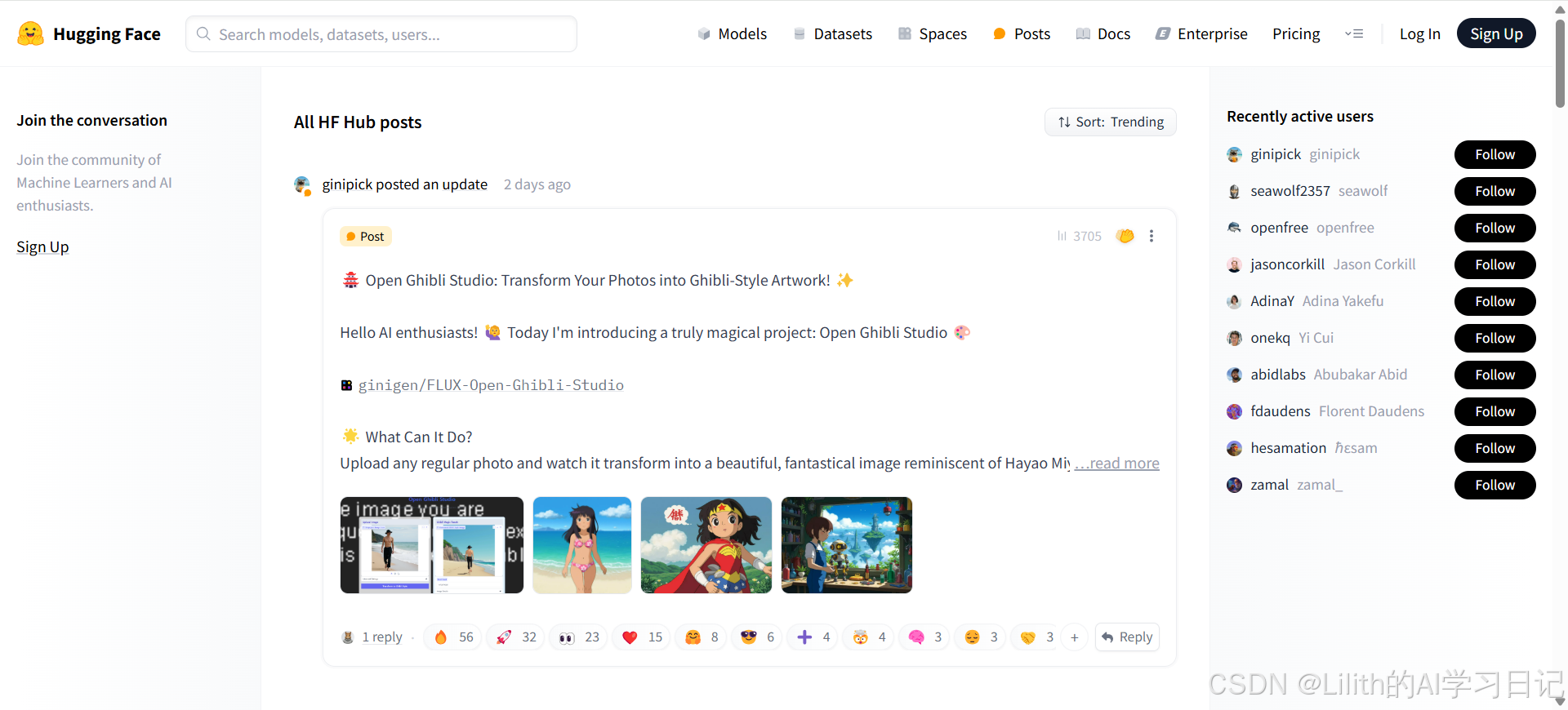The height and width of the screenshot is (710, 1568).
Task: Open the Datasets menu item
Action: (x=833, y=33)
